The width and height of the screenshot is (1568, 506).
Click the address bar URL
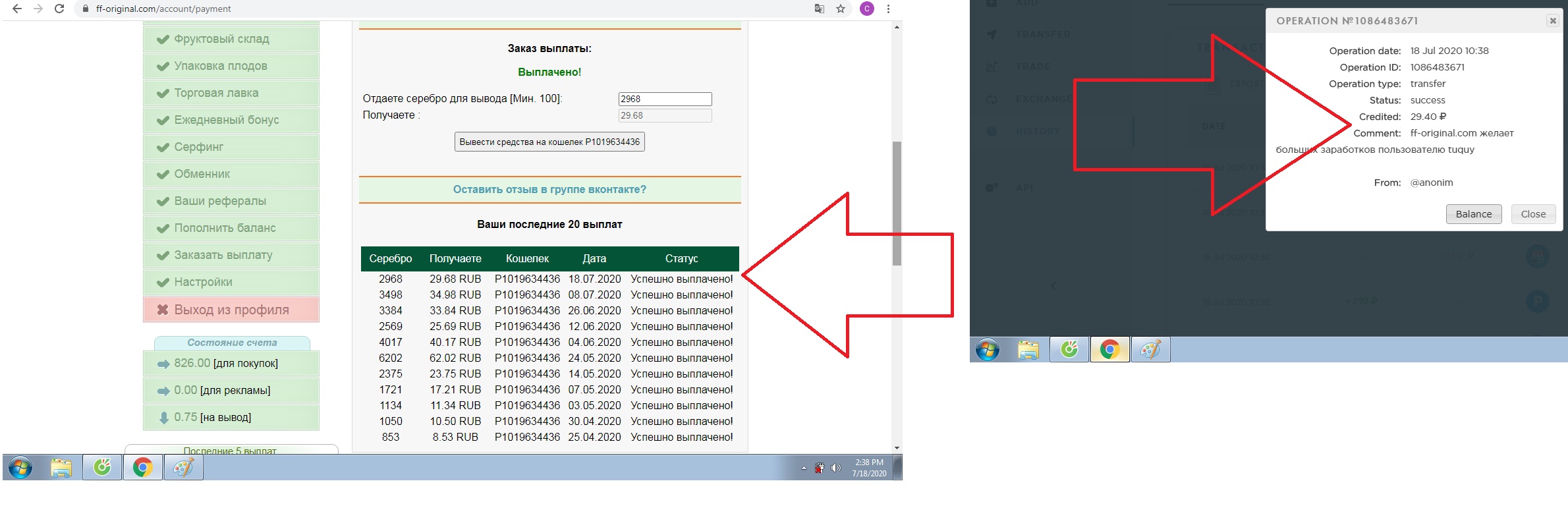(163, 9)
